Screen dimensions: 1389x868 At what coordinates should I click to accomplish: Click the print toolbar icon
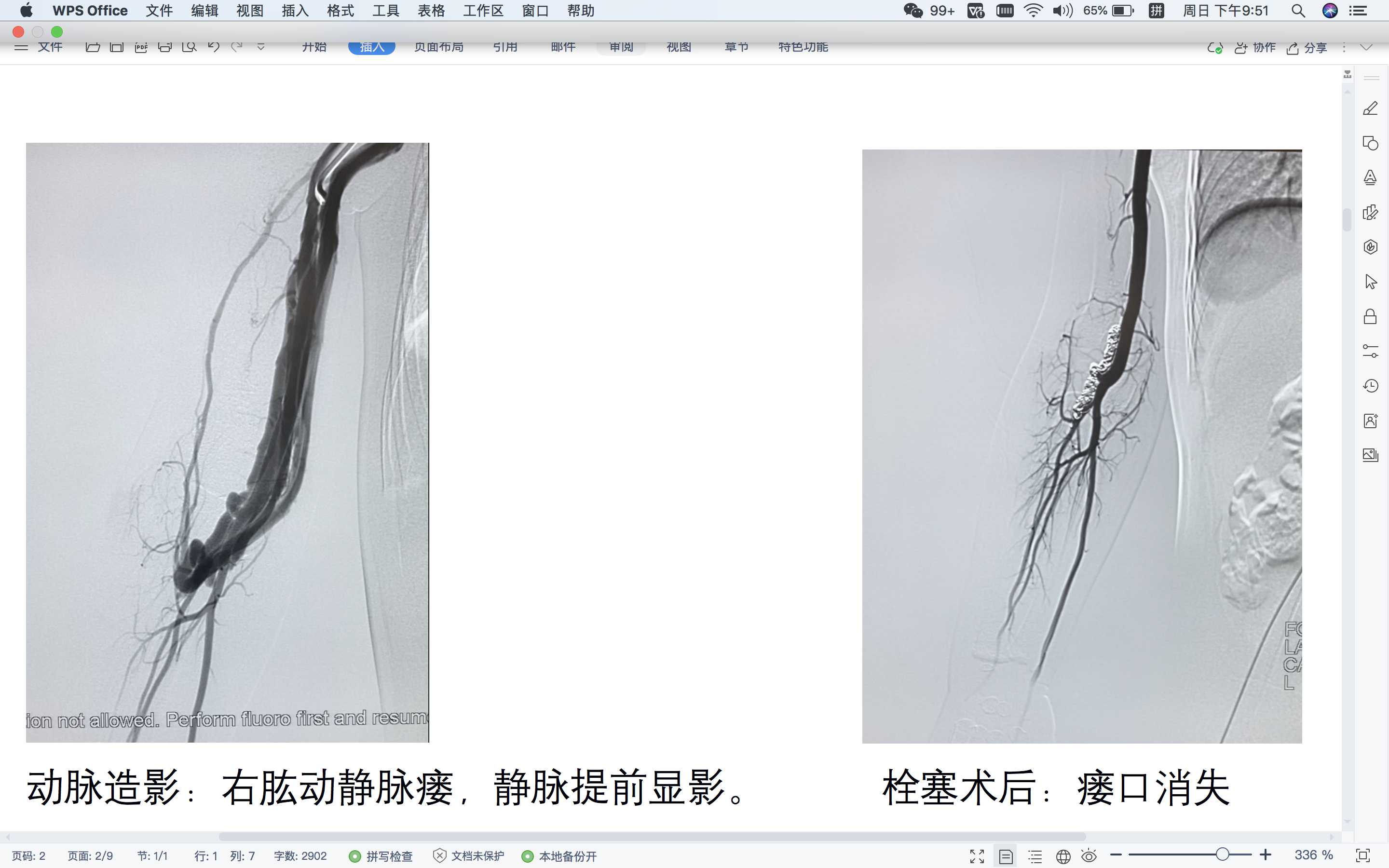tap(165, 47)
